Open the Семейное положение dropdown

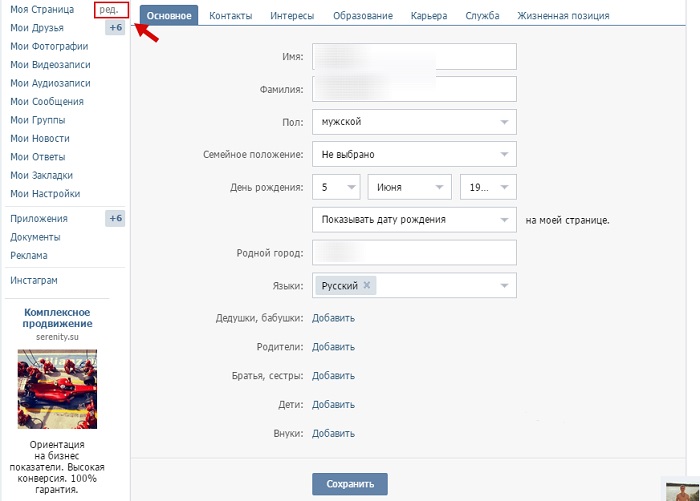[414, 155]
